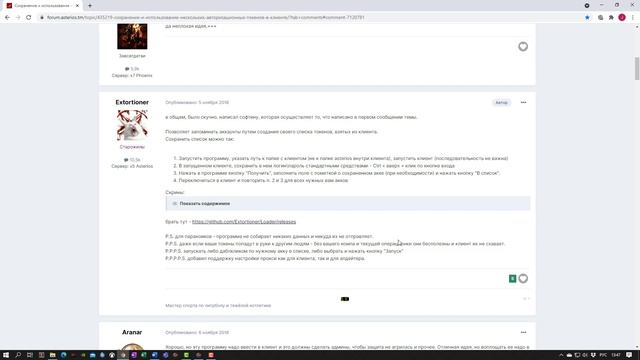This screenshot has width=640, height=360.
Task: Open Microsoft Edge from taskbar
Action: pos(64,355)
